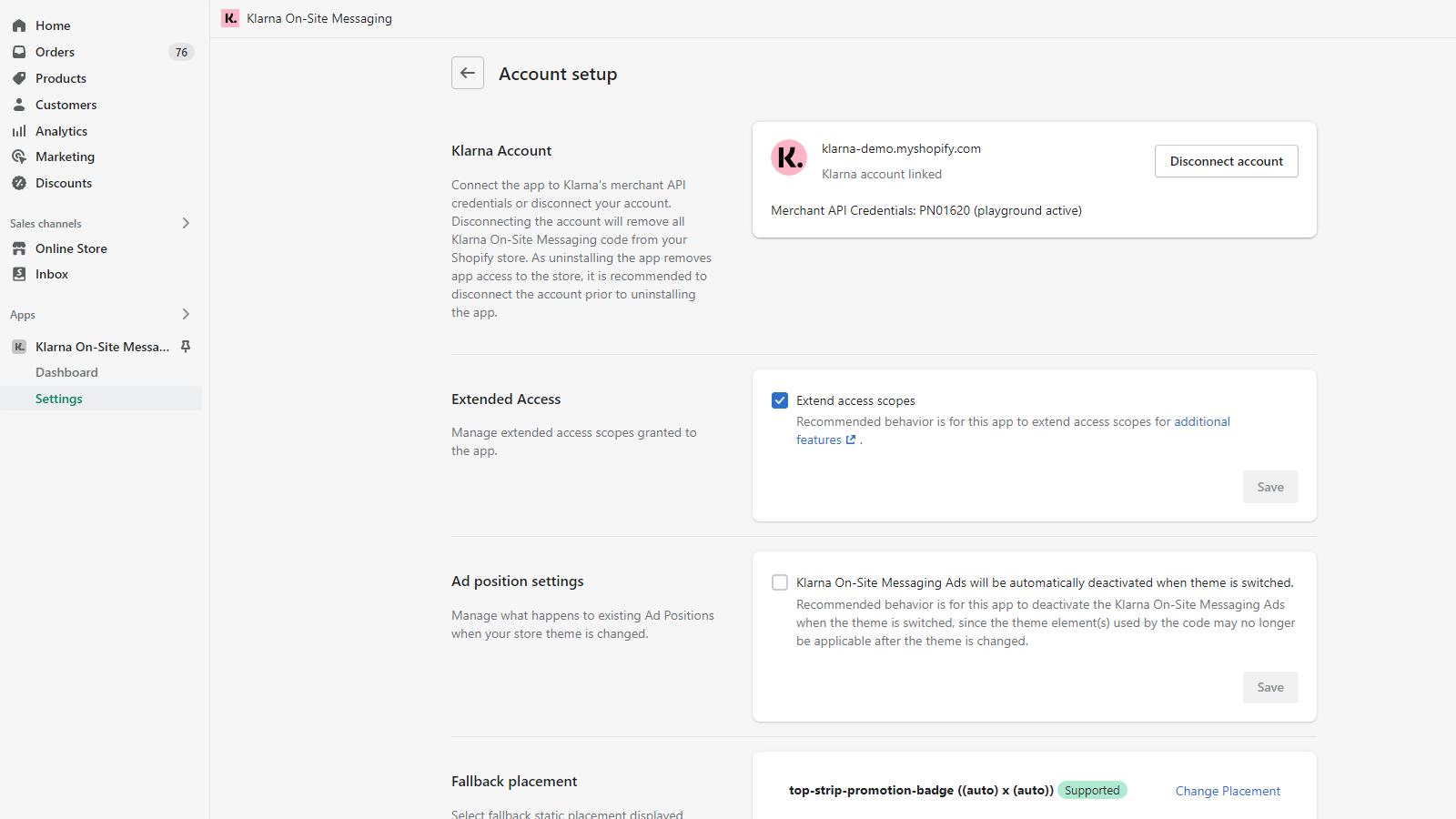Uncheck the Extend access scopes checkbox
The height and width of the screenshot is (819, 1456).
click(x=780, y=400)
